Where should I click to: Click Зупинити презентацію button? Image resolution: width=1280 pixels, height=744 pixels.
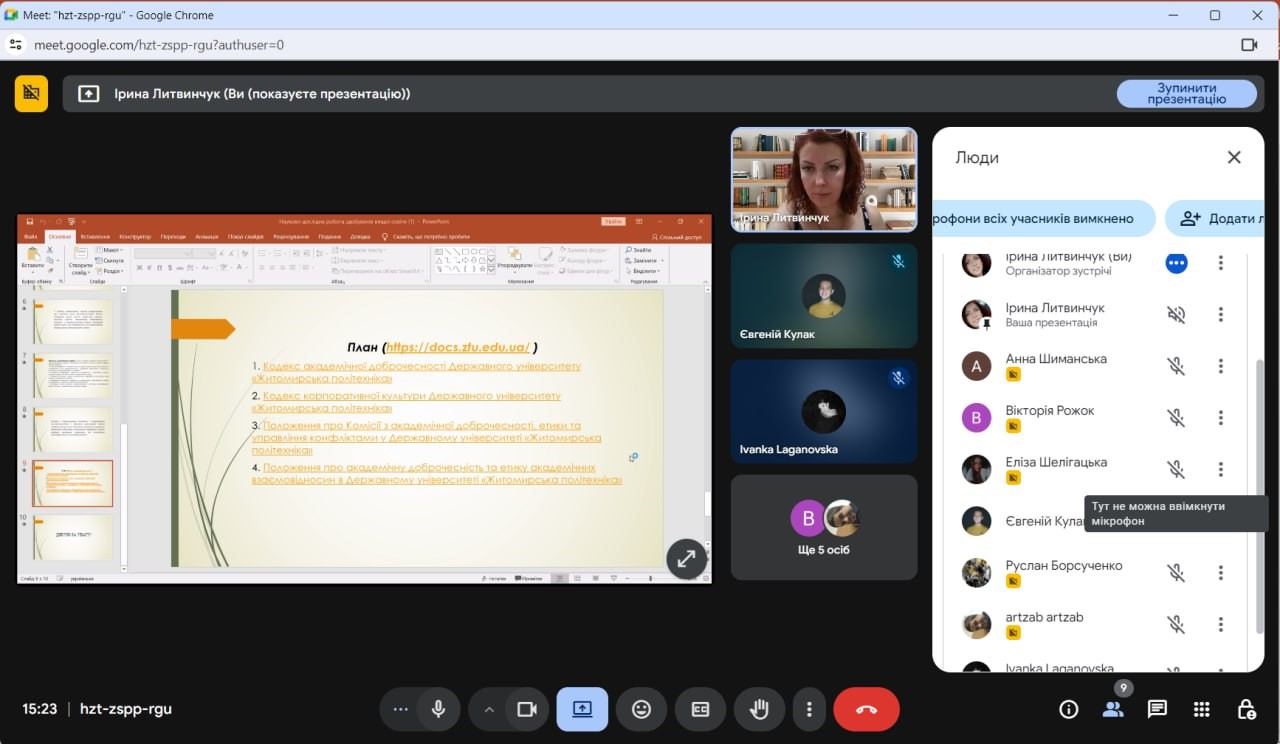click(1186, 93)
